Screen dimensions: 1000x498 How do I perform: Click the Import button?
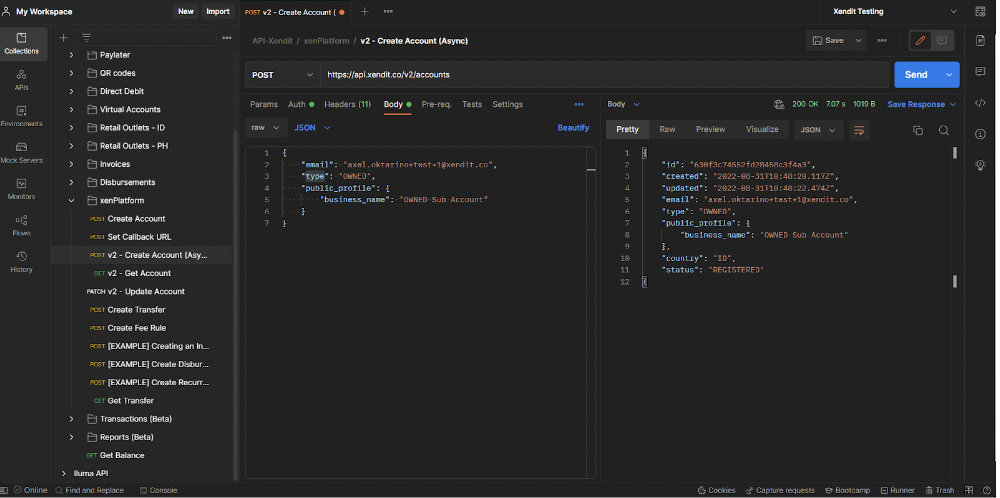point(218,11)
